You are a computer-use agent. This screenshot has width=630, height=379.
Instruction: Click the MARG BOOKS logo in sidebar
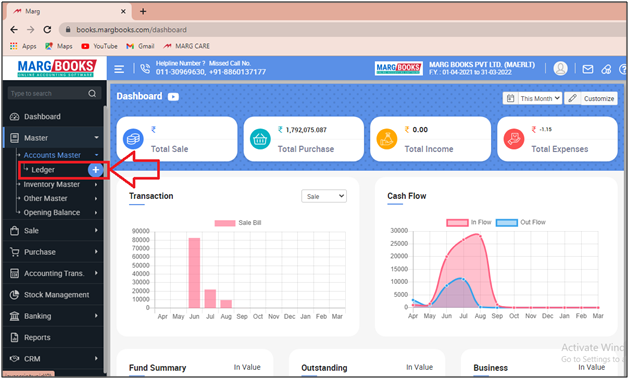pyautogui.click(x=56, y=68)
